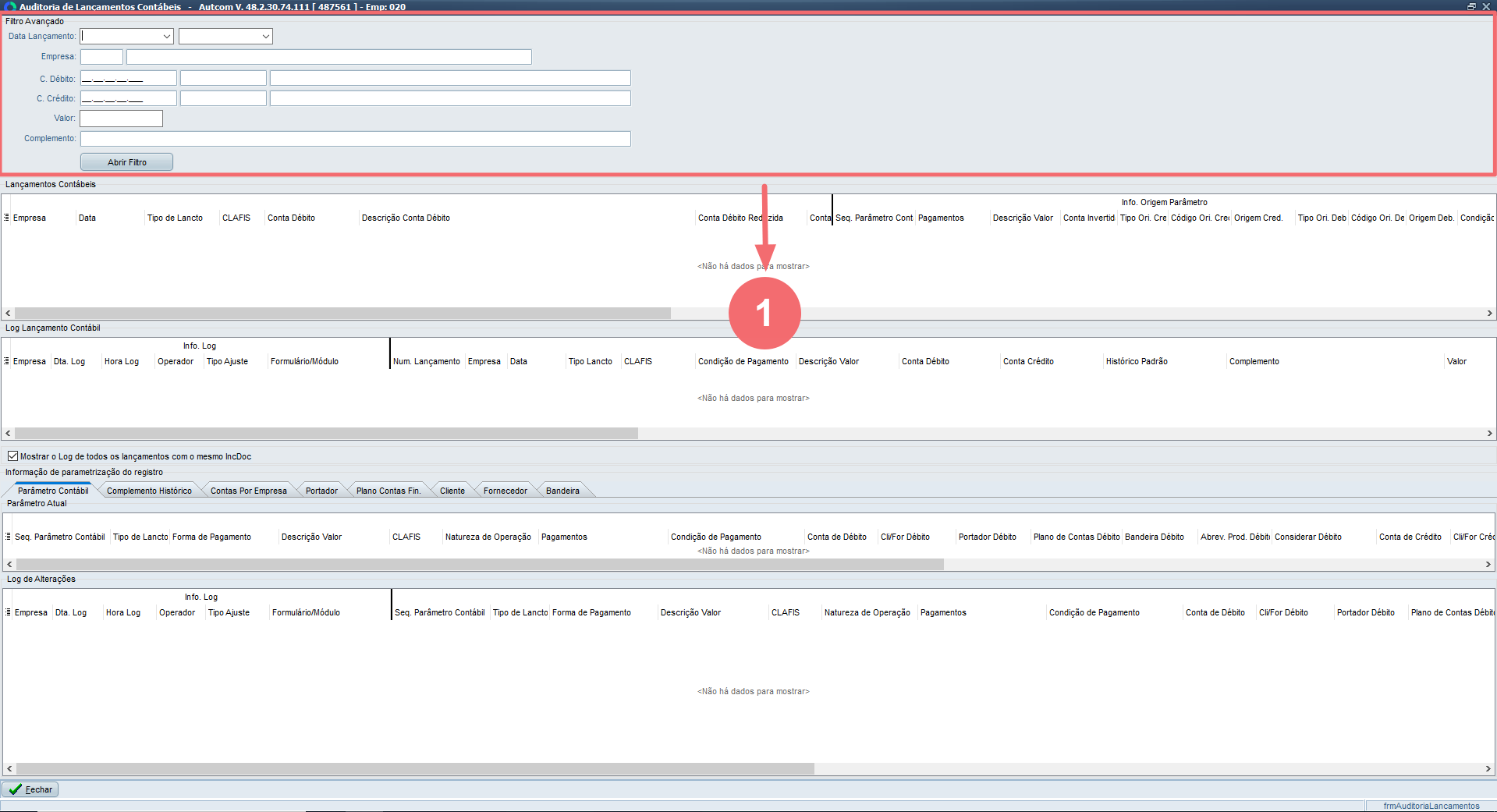
Task: Click the C. Crédito description field
Action: click(450, 98)
